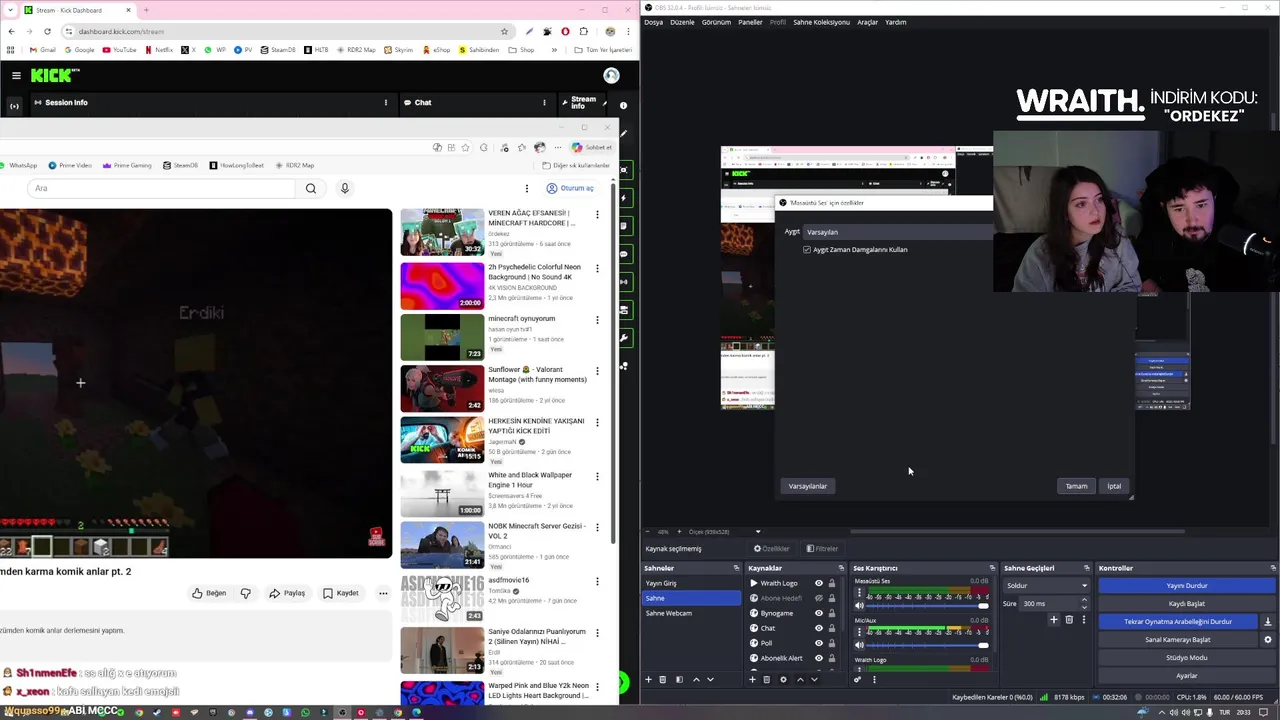
Task: Open Masaüstü Ses options three dots
Action: (x=859, y=593)
